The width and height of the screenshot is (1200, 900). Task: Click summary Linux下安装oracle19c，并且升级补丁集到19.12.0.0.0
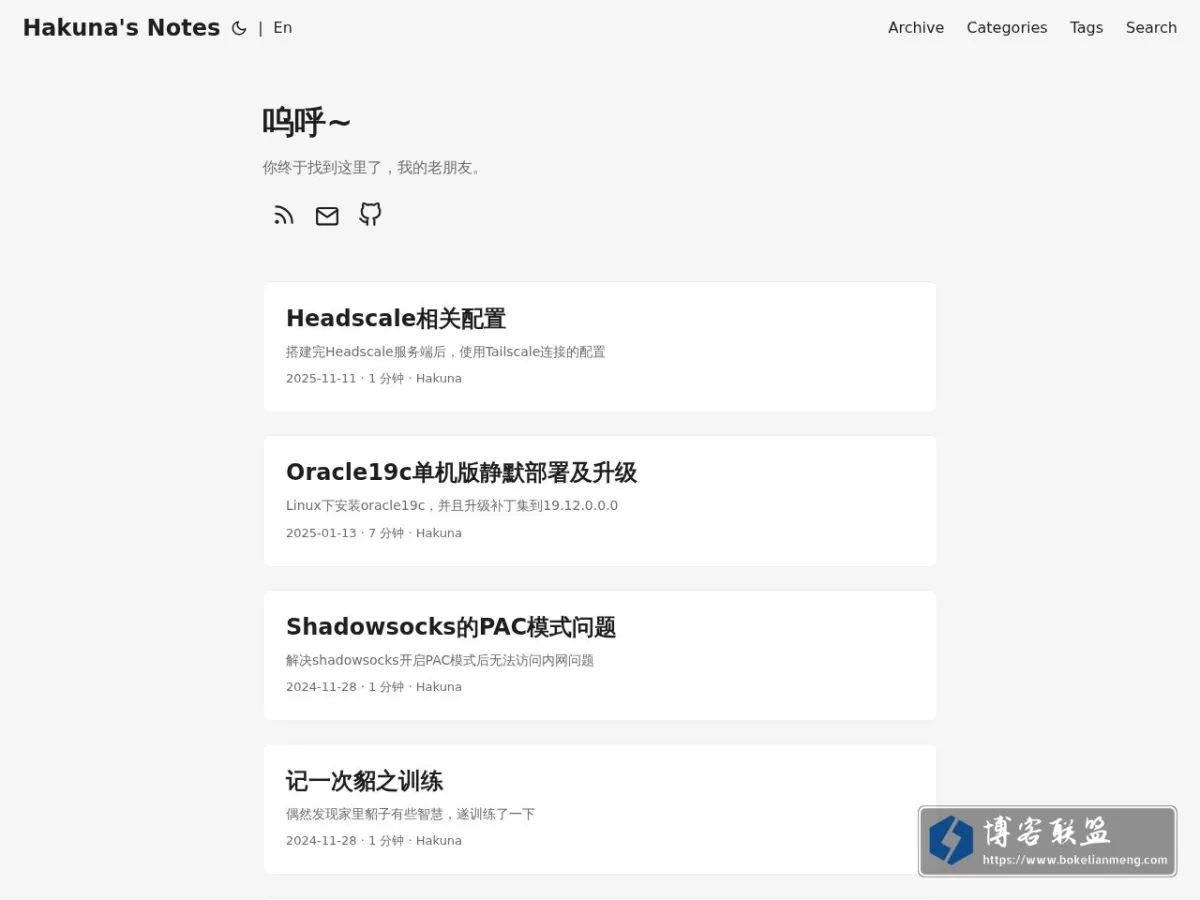coord(452,506)
